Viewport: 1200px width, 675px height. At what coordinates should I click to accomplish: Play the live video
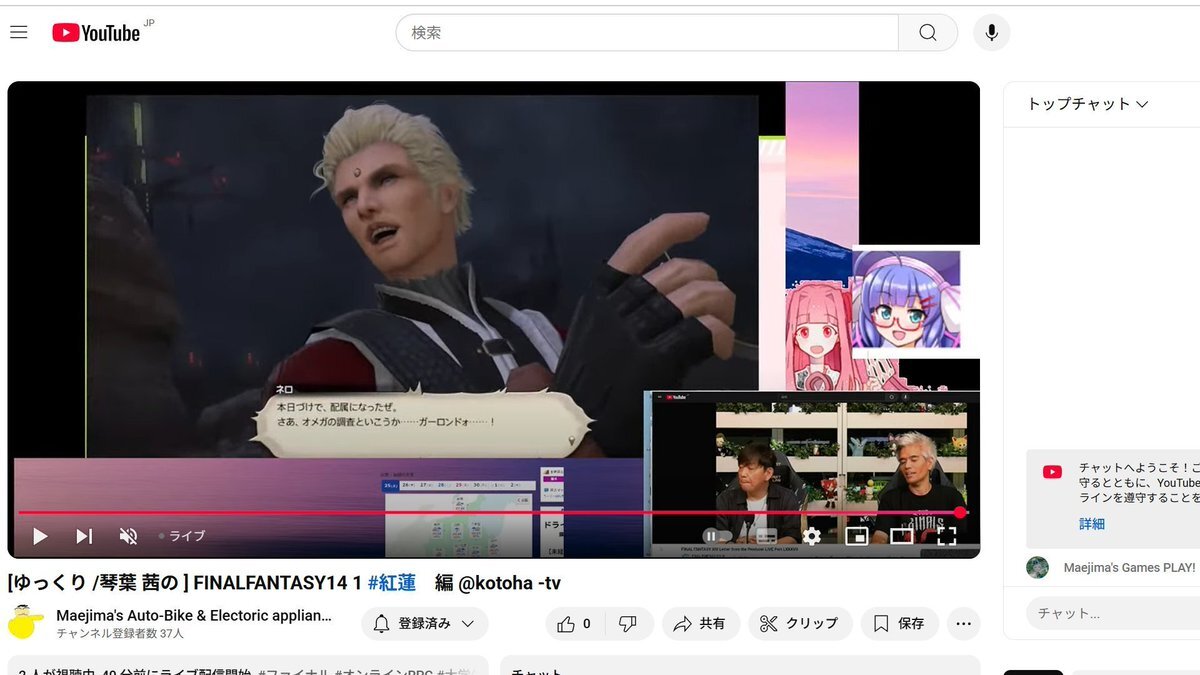pos(40,536)
